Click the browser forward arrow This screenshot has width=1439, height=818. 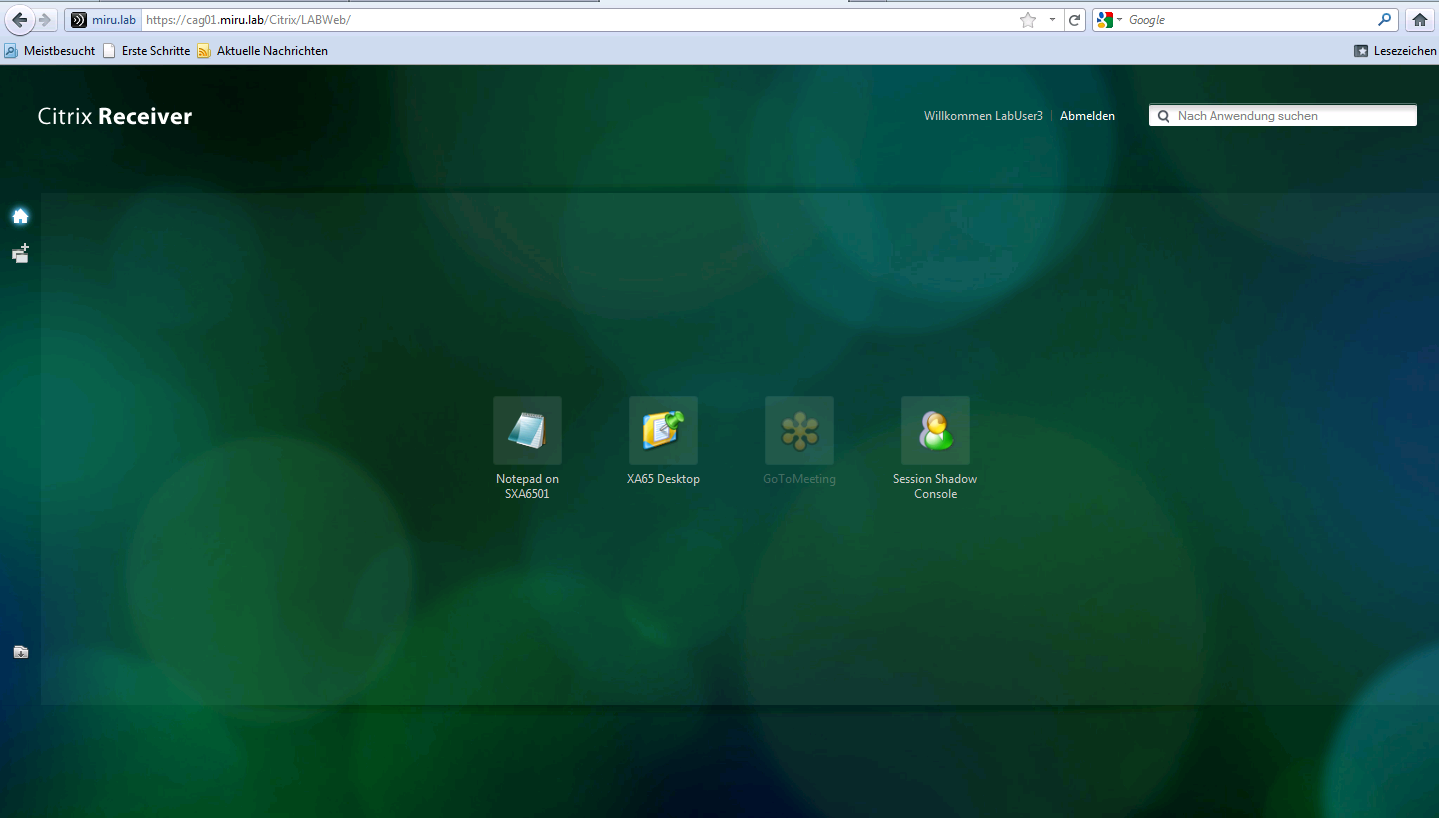pyautogui.click(x=45, y=20)
